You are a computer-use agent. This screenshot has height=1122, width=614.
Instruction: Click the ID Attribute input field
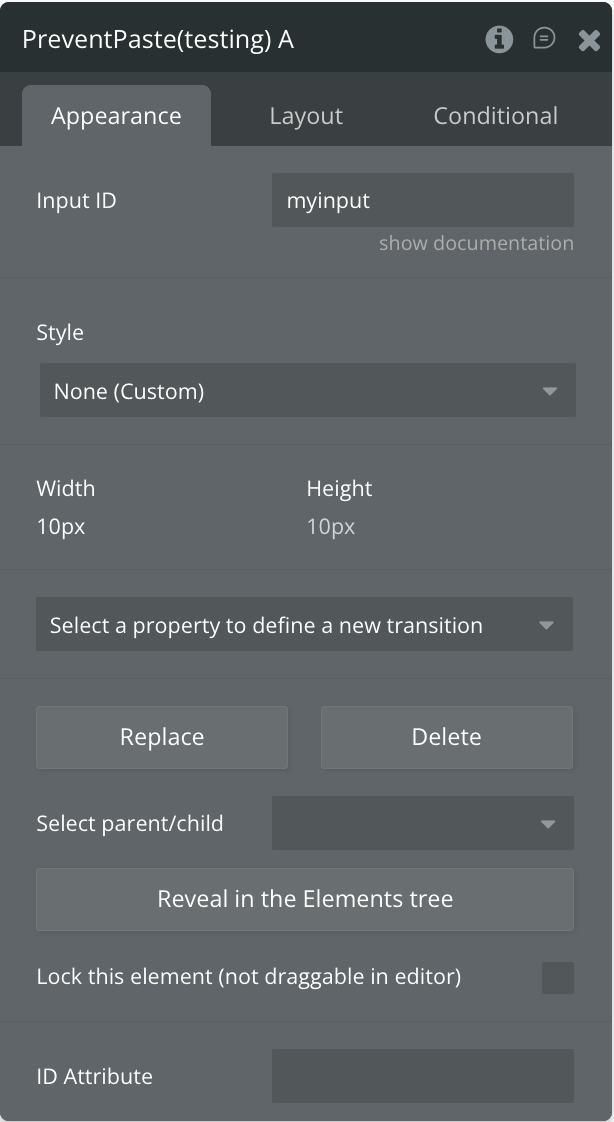(422, 1076)
